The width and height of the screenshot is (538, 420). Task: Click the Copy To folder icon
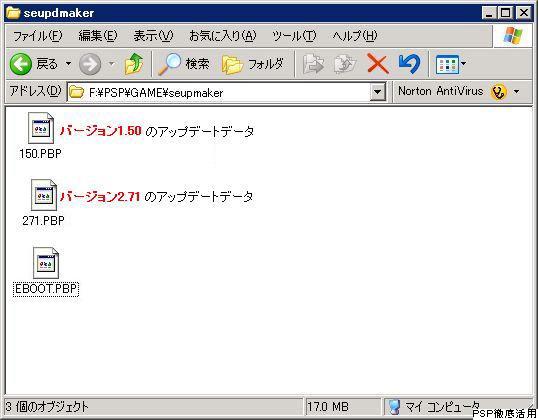coord(345,64)
